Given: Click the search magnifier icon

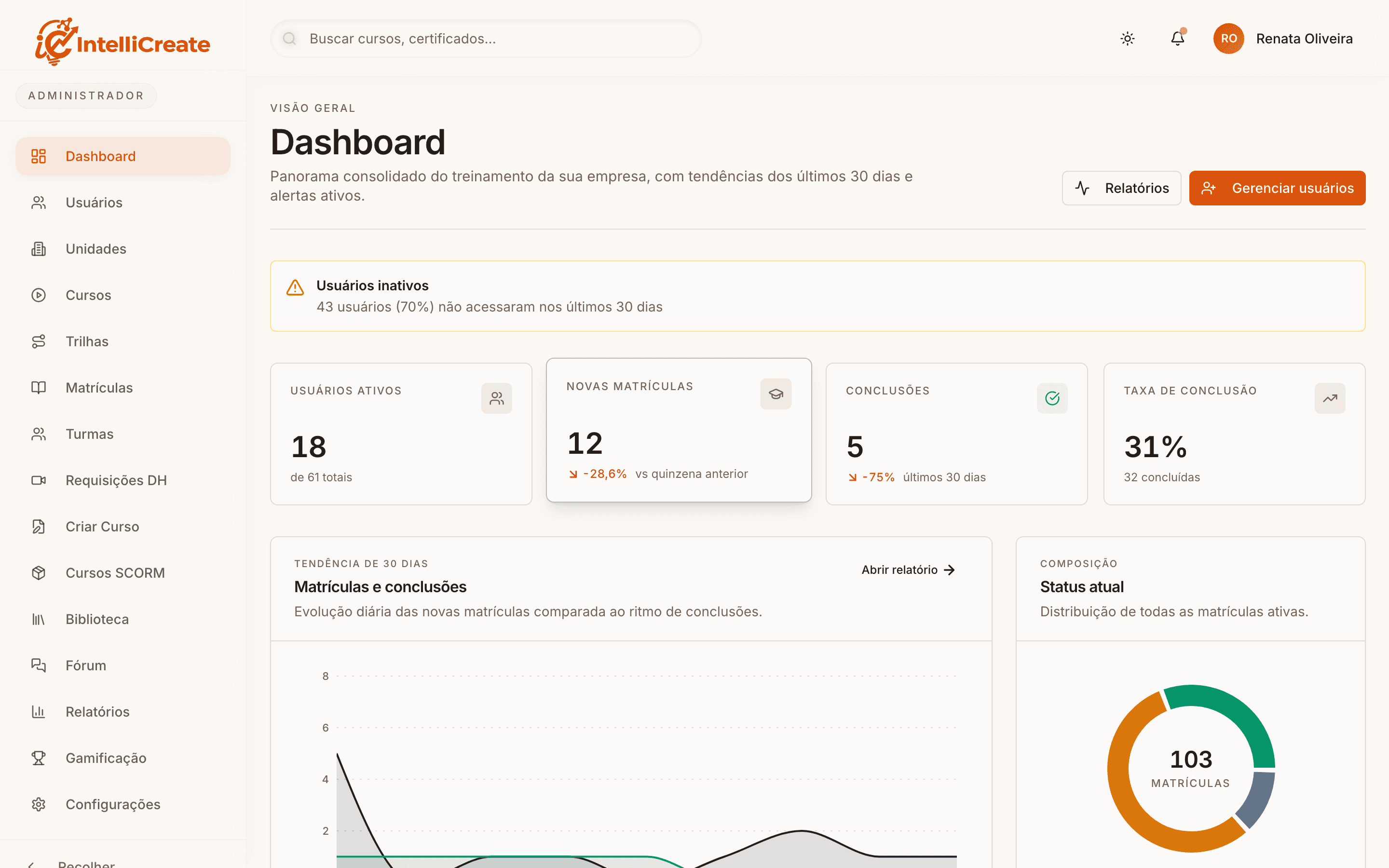Looking at the screenshot, I should [289, 39].
